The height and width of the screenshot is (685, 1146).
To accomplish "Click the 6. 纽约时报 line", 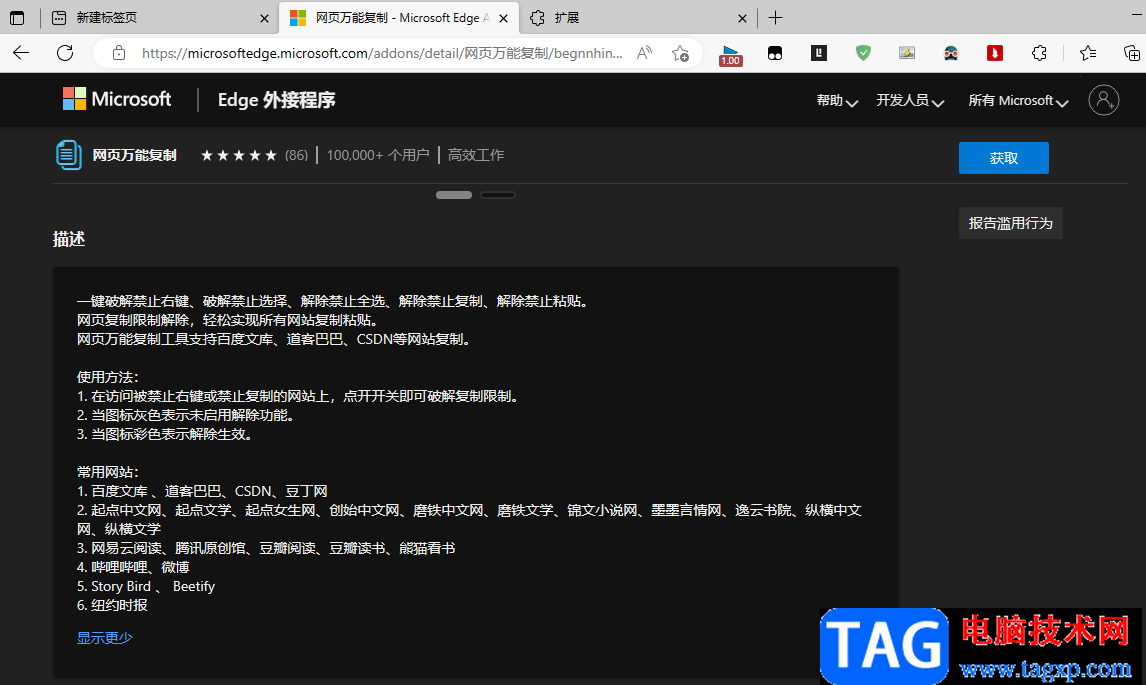I will [113, 605].
